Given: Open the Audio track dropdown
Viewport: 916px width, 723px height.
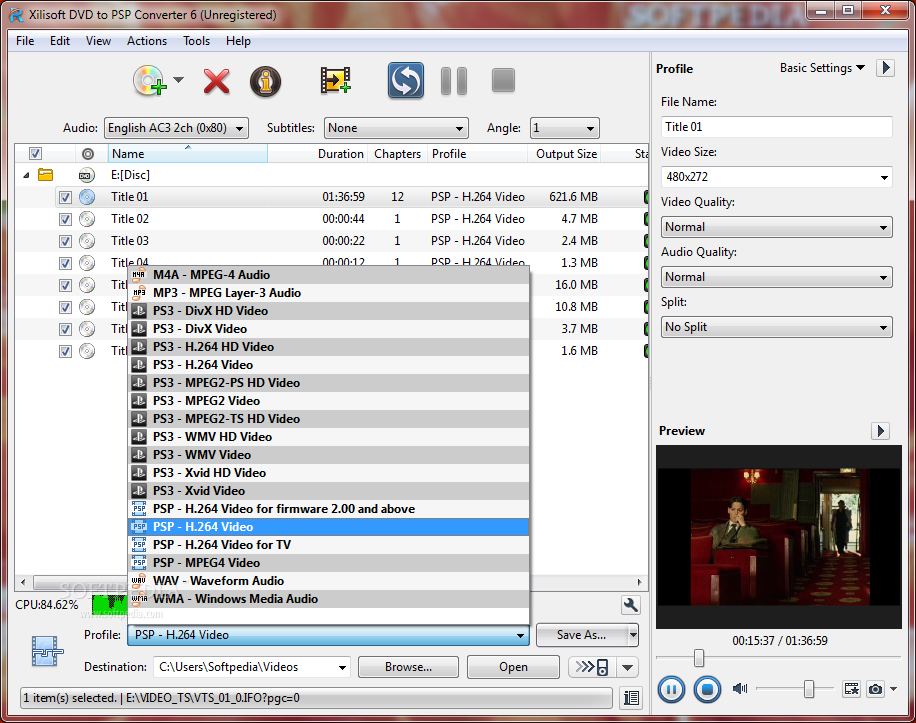Looking at the screenshot, I should (176, 128).
